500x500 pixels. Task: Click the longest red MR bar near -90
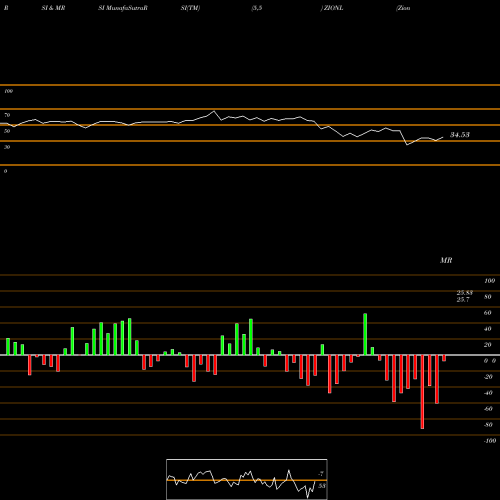422,392
